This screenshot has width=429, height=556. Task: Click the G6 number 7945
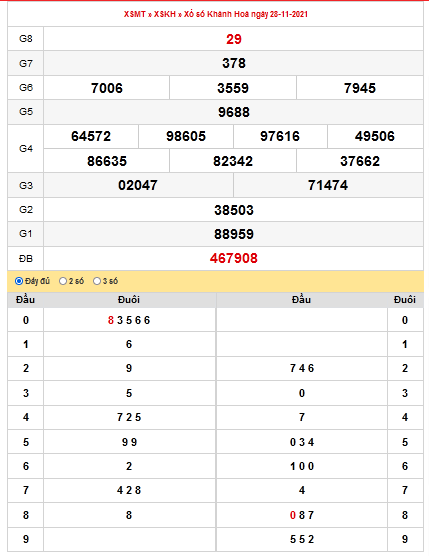[360, 88]
